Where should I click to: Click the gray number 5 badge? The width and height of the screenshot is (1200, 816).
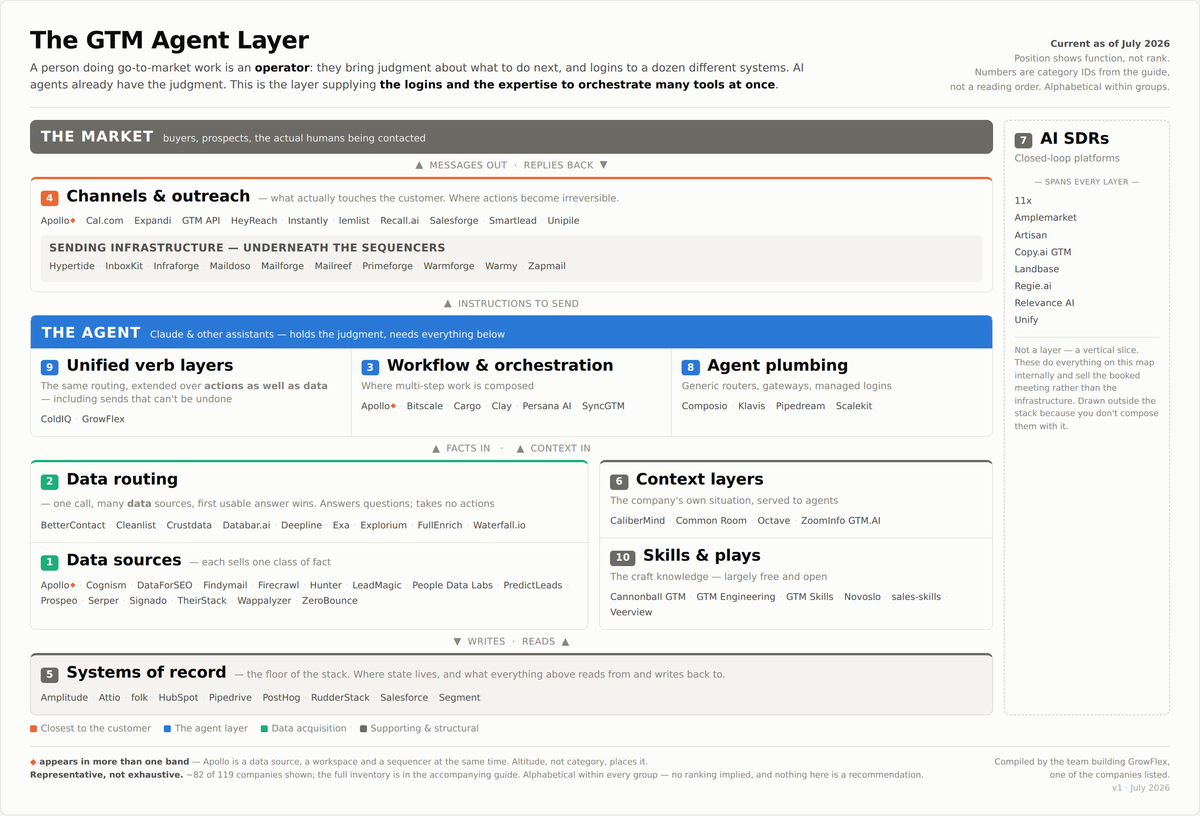tap(50, 675)
